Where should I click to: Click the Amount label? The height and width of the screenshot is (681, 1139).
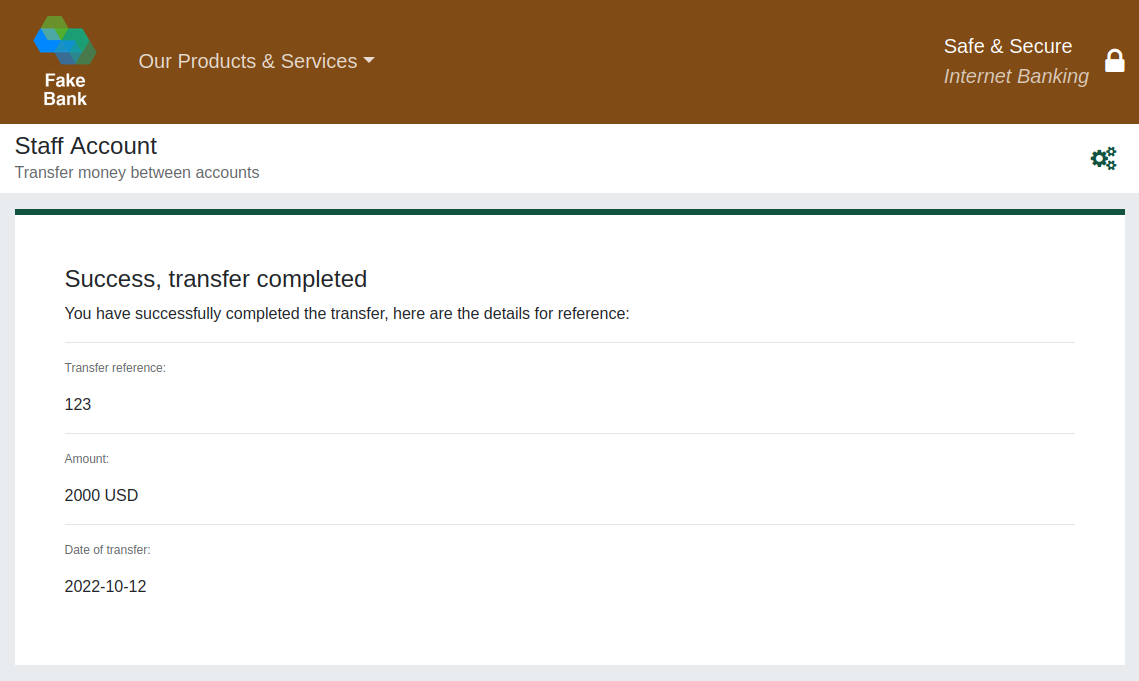[87, 459]
